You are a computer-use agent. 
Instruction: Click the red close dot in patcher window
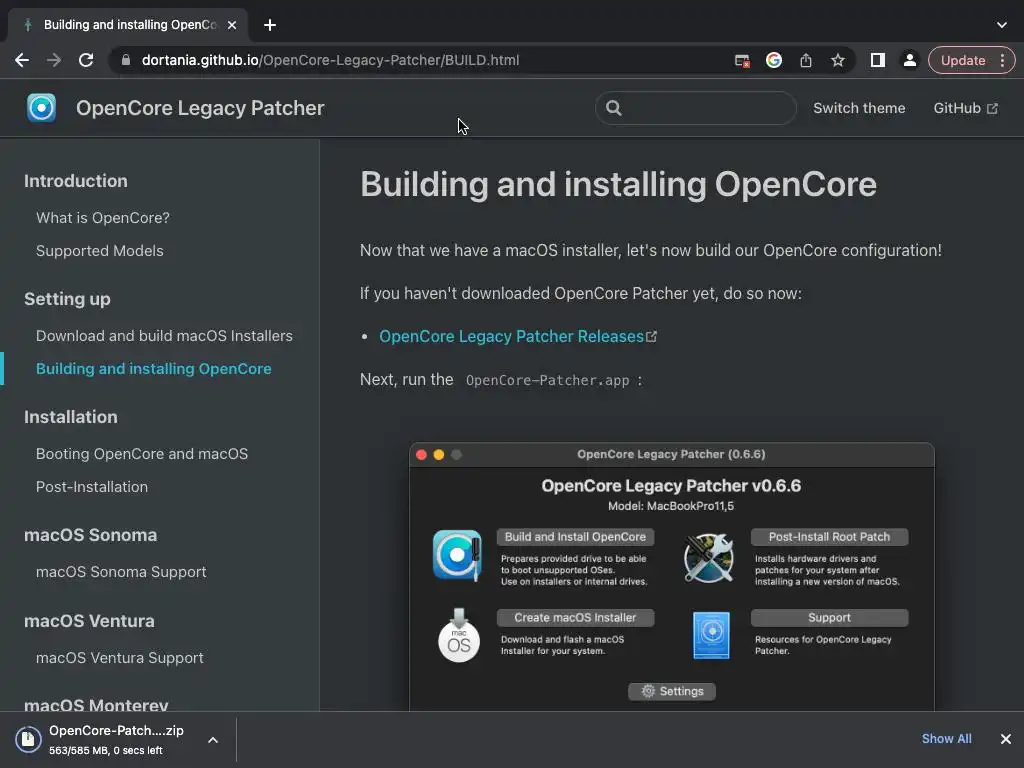[422, 455]
